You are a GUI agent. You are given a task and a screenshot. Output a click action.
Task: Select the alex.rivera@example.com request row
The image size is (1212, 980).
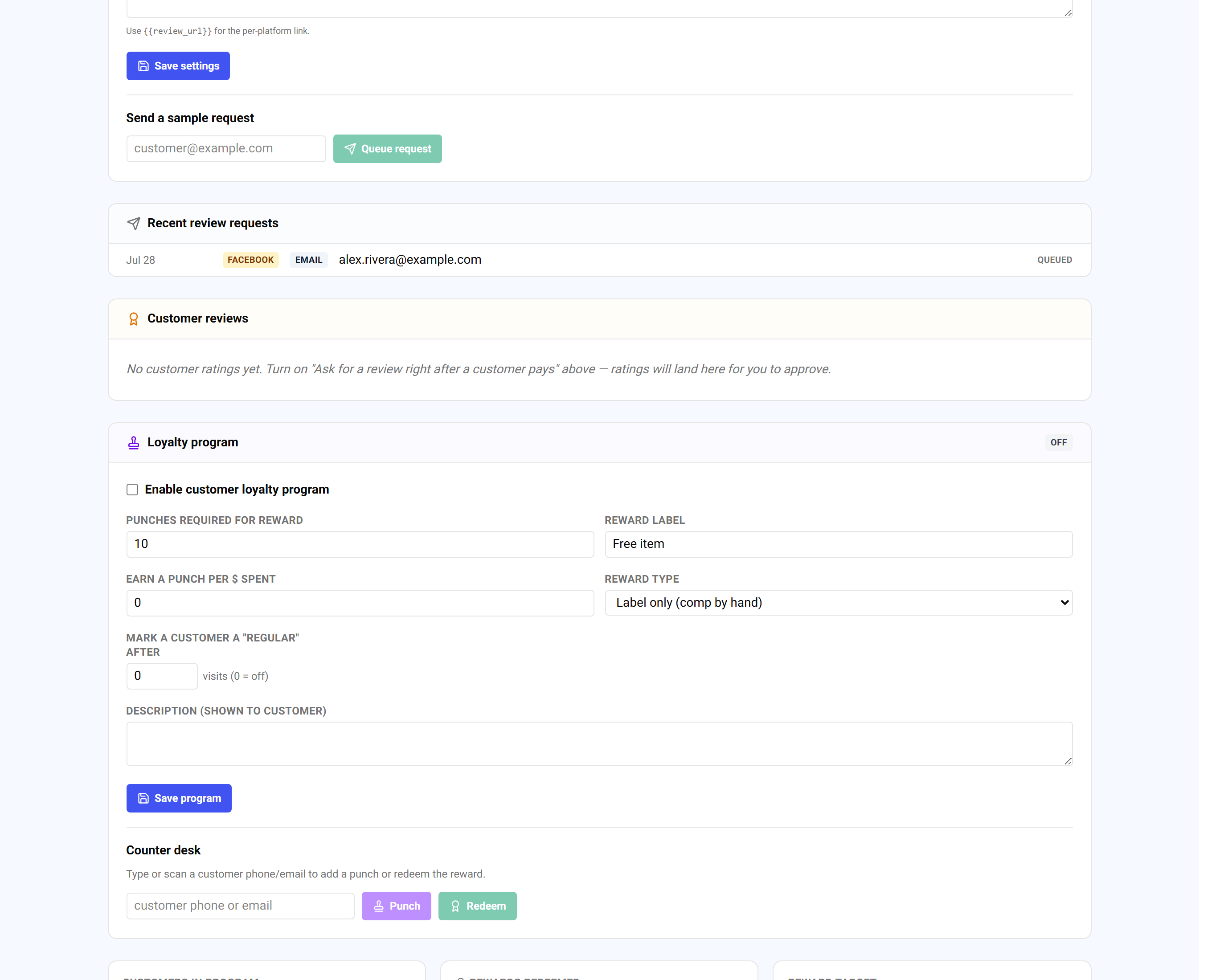coord(599,260)
